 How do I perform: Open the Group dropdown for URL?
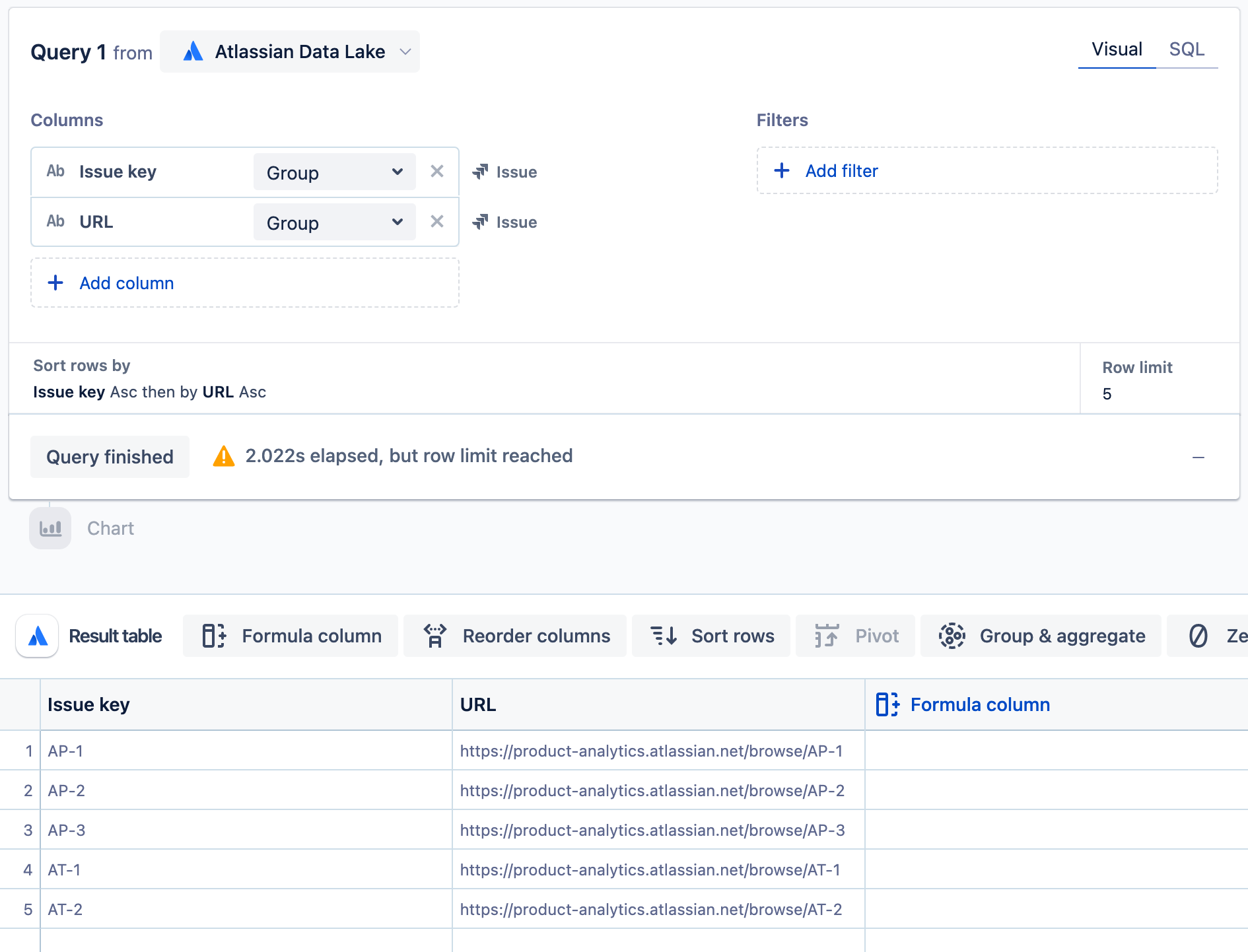coord(334,222)
